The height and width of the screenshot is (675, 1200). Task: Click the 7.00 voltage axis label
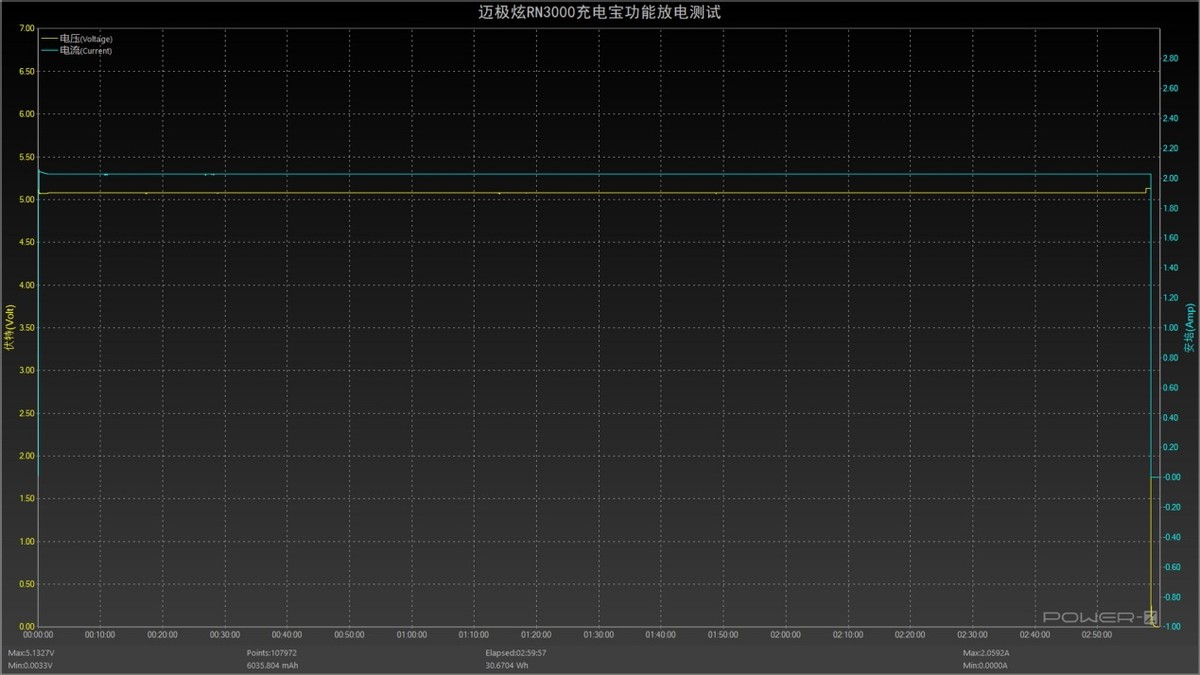pyautogui.click(x=26, y=28)
